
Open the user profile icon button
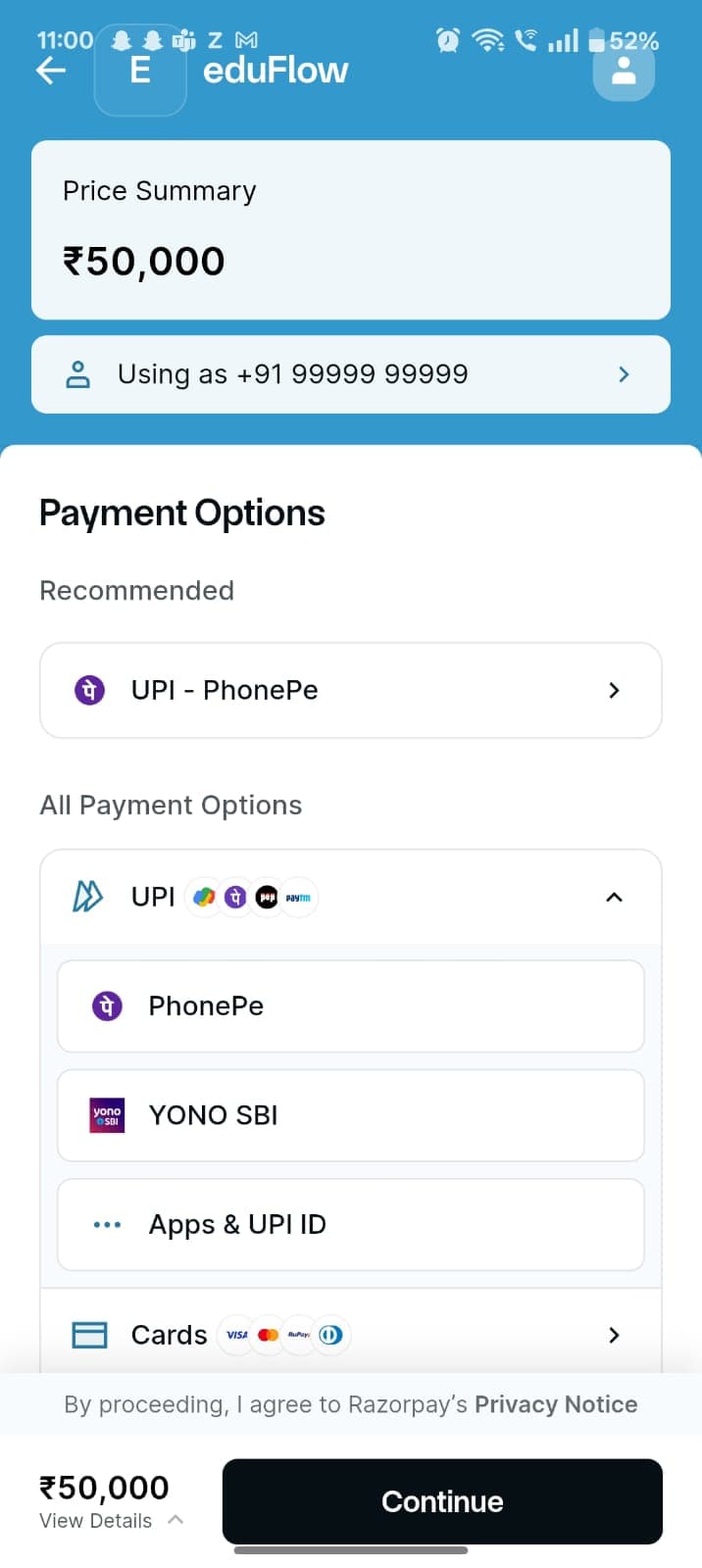[624, 71]
